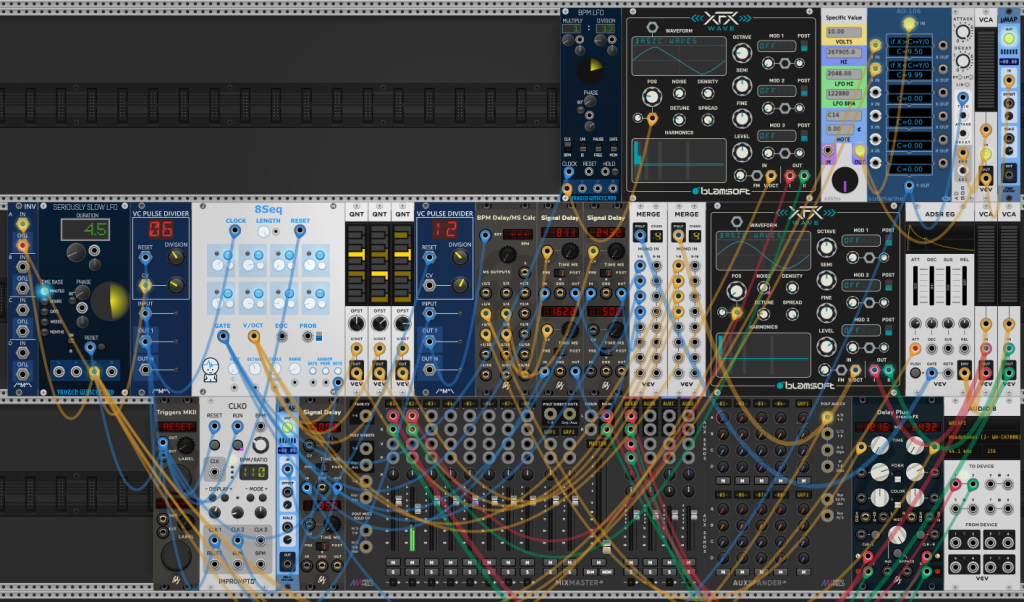Click MixMaster track 01 left input jack
This screenshot has width=1024, height=602.
(x=392, y=416)
